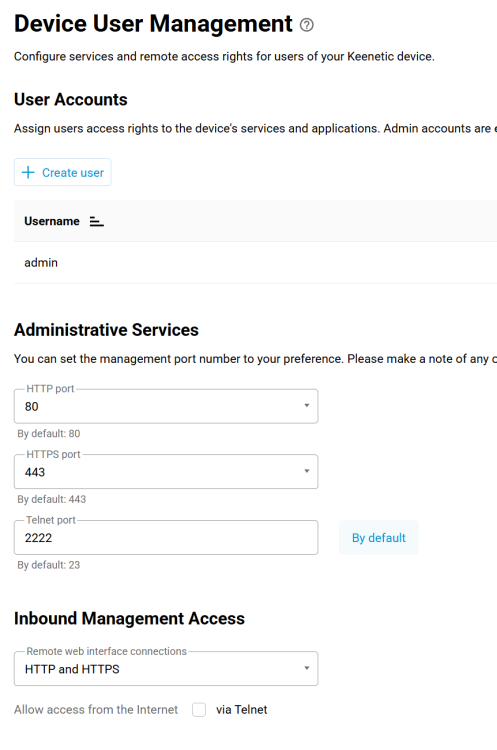Screen dimensions: 497x750
Task: Click into the Telnet port input field
Action: (166, 538)
